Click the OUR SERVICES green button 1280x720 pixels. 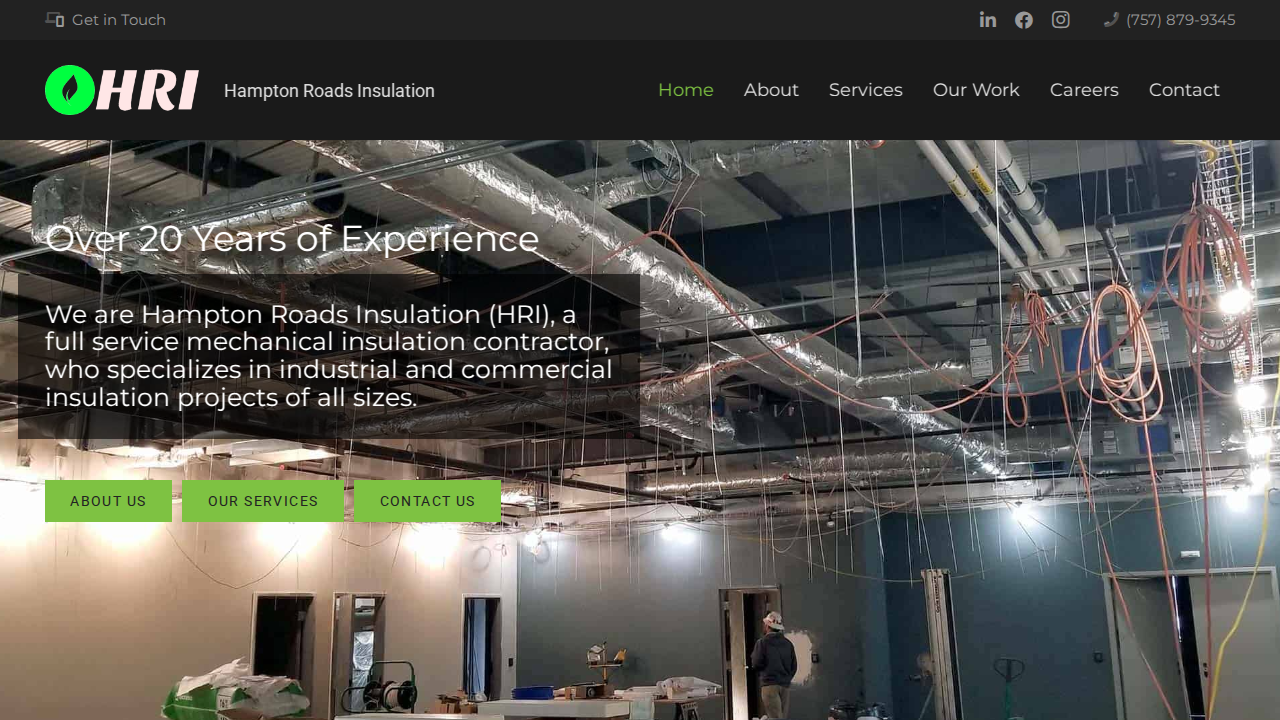(263, 501)
